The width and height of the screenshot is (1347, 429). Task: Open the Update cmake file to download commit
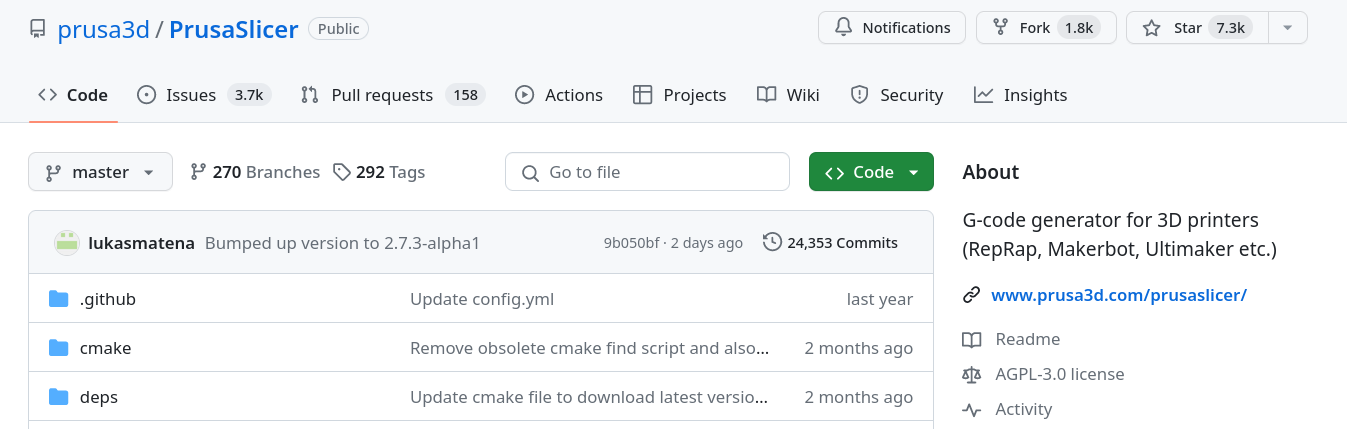(590, 397)
